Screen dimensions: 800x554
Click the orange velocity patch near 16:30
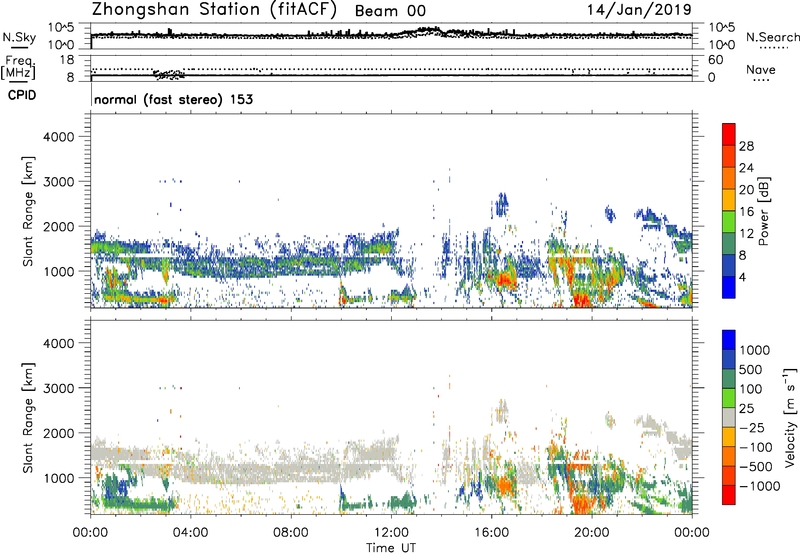(x=505, y=486)
